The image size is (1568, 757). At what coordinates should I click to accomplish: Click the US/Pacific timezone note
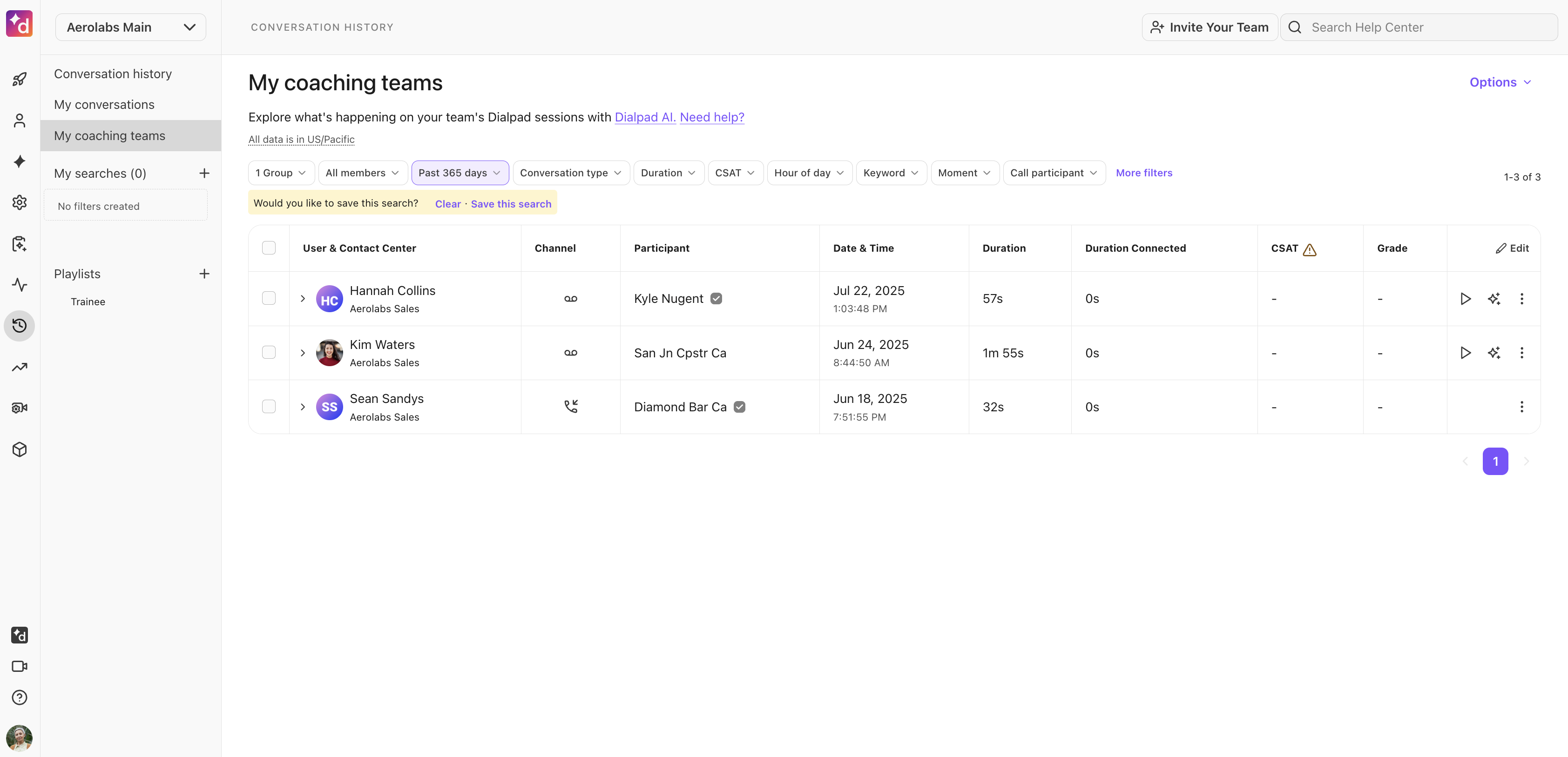[x=301, y=140]
